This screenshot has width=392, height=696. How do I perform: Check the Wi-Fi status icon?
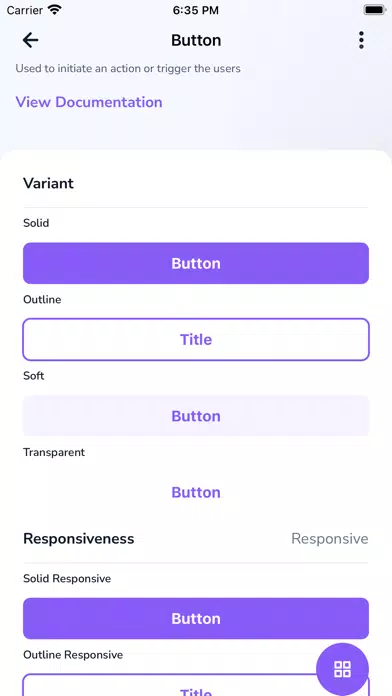(x=55, y=10)
